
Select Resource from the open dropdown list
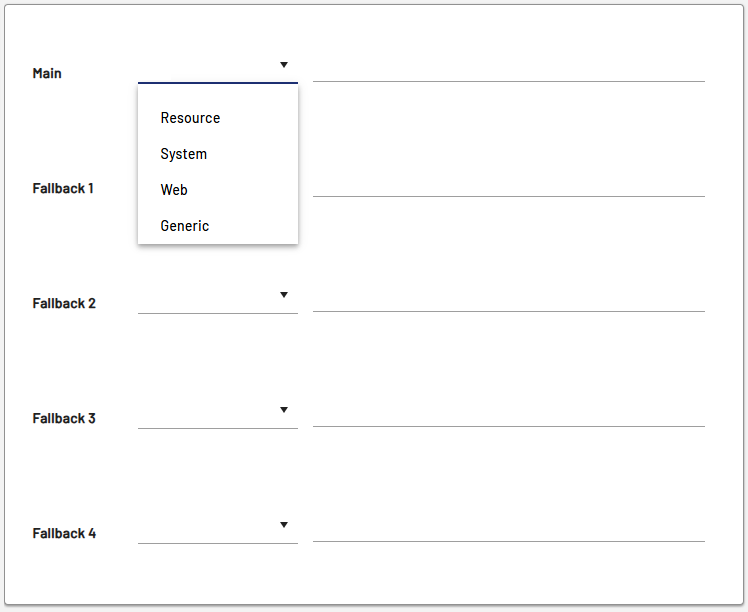(190, 118)
